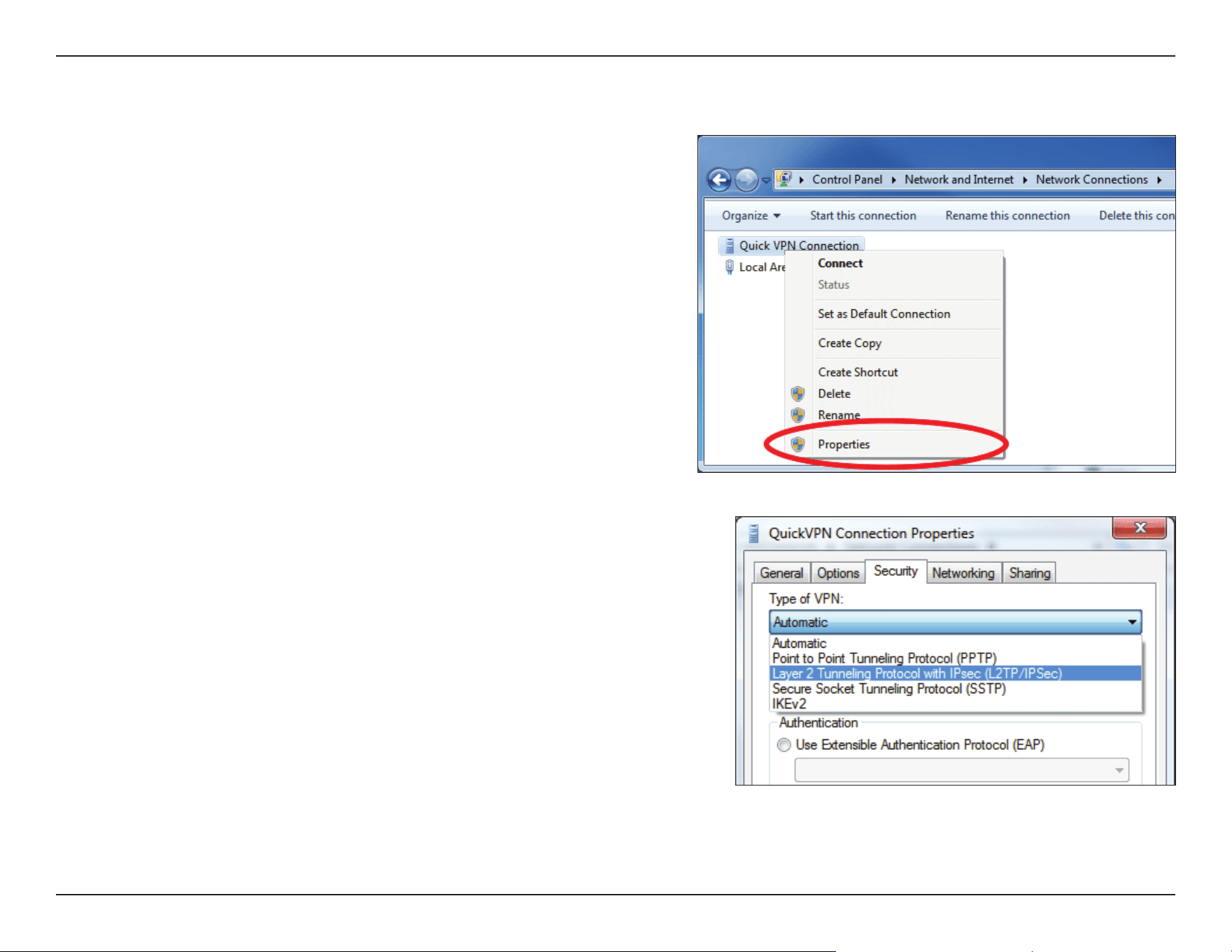Open the Options tab
1232x952 pixels.
(x=838, y=573)
